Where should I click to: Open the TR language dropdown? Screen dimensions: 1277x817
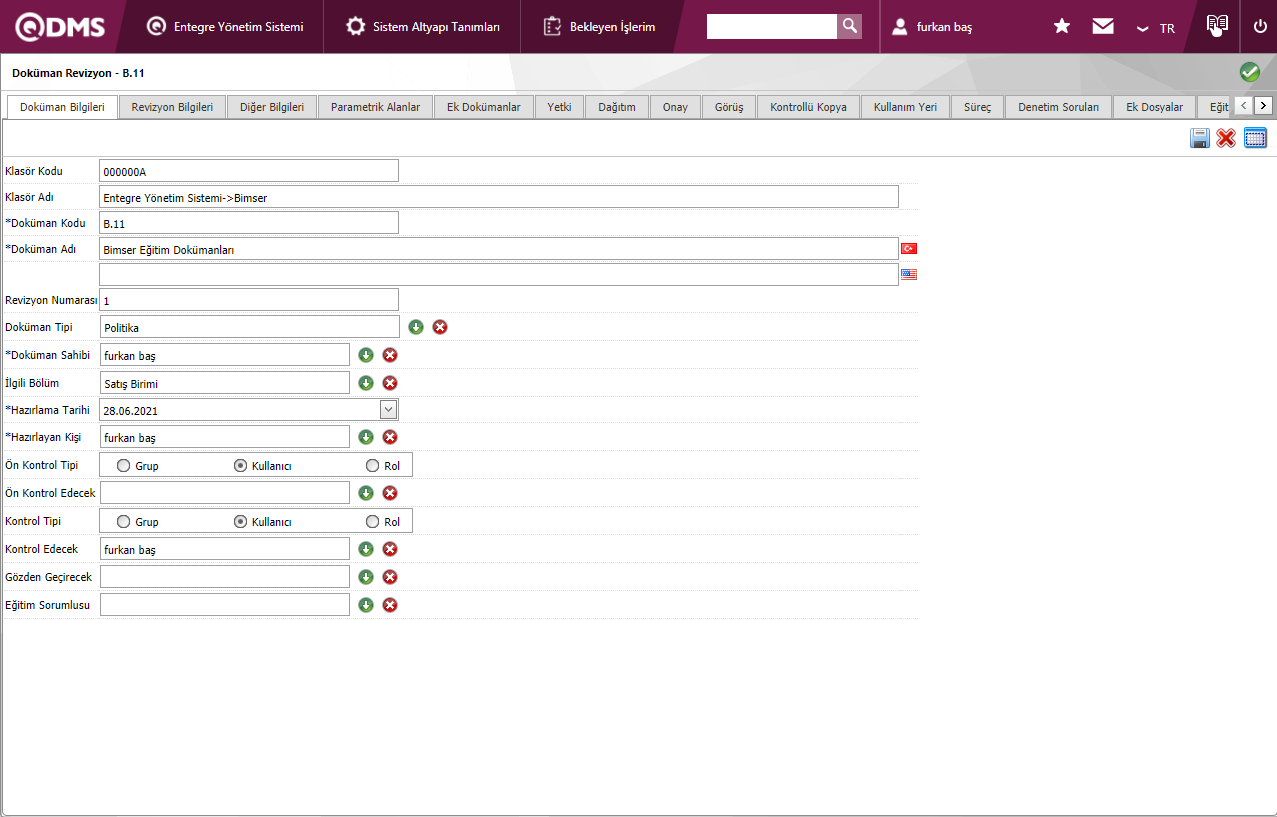[1155, 28]
